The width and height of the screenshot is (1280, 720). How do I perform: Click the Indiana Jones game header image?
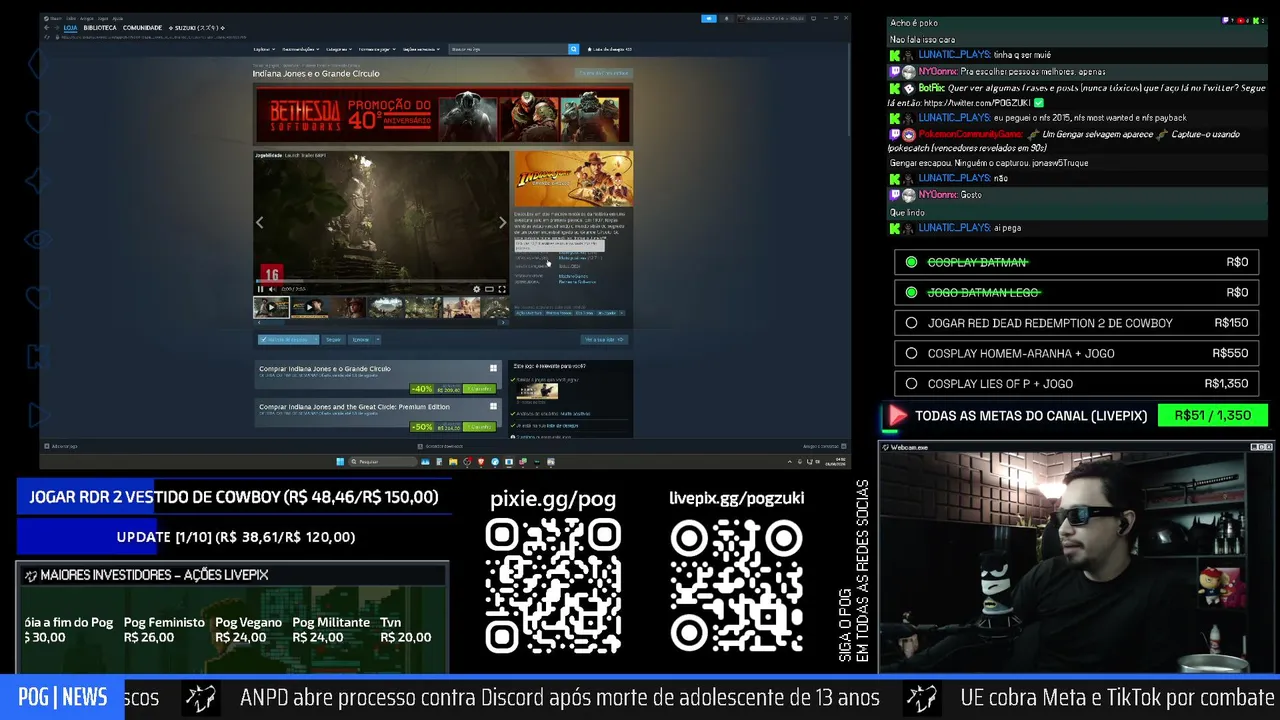[x=573, y=178]
